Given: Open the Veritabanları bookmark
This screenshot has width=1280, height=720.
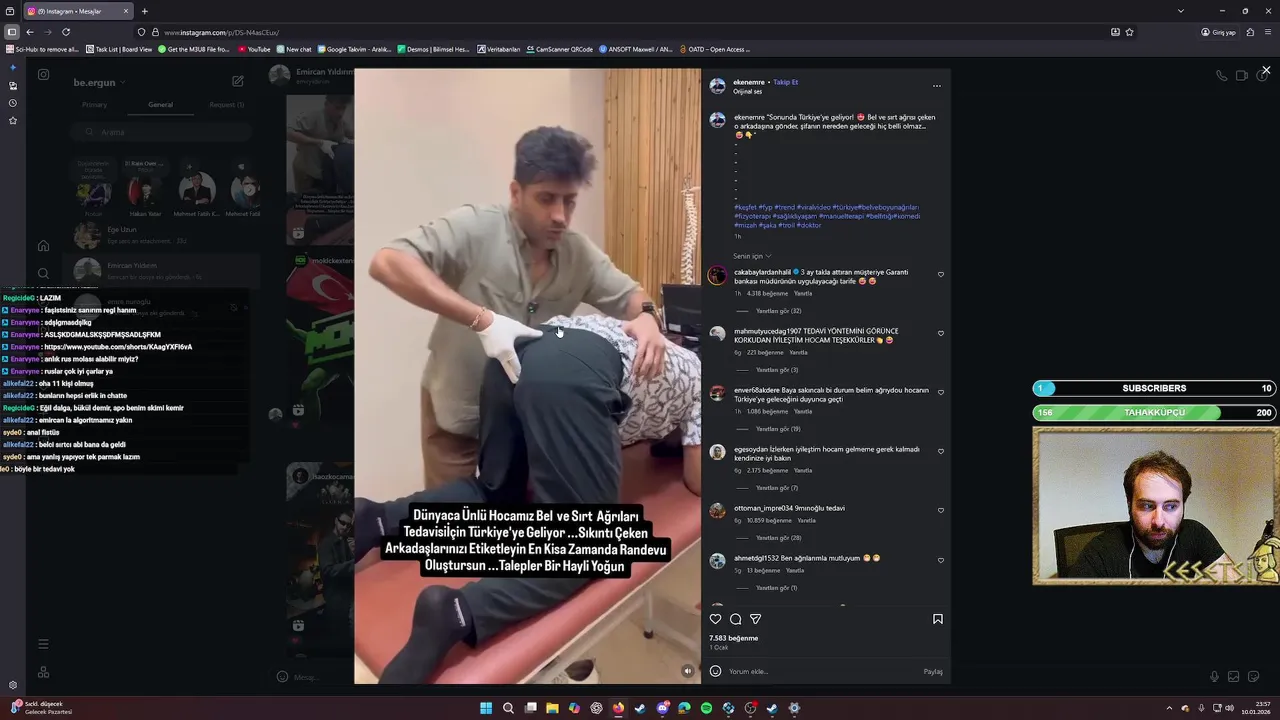Looking at the screenshot, I should click(499, 49).
